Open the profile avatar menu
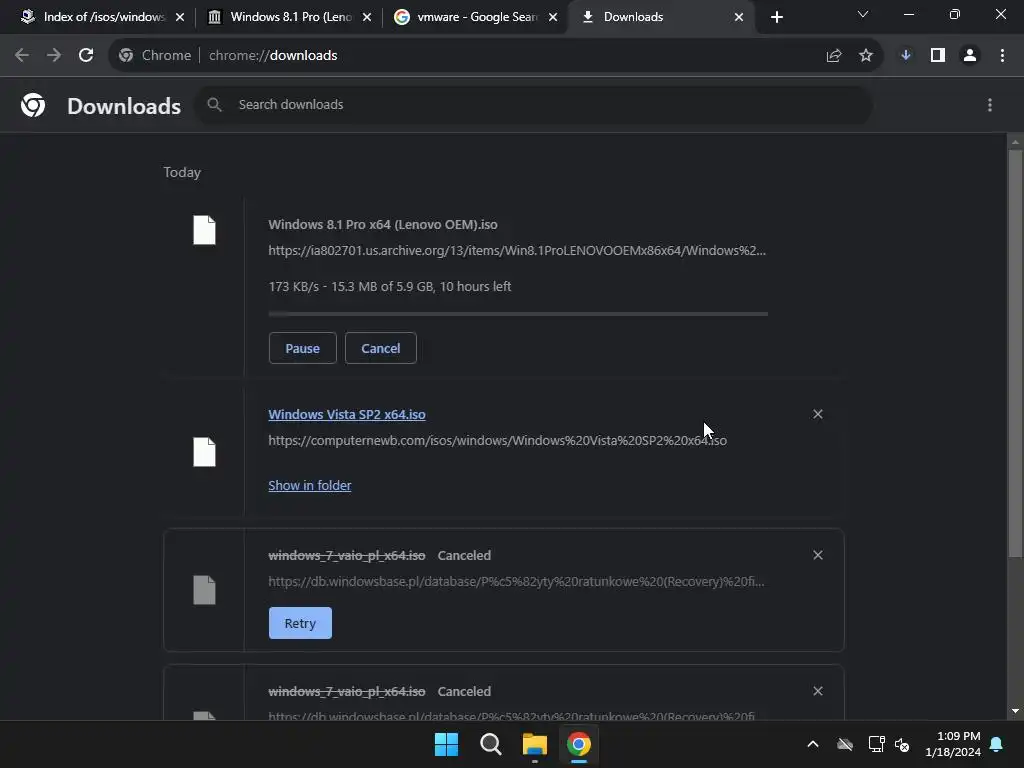The image size is (1024, 768). (970, 56)
